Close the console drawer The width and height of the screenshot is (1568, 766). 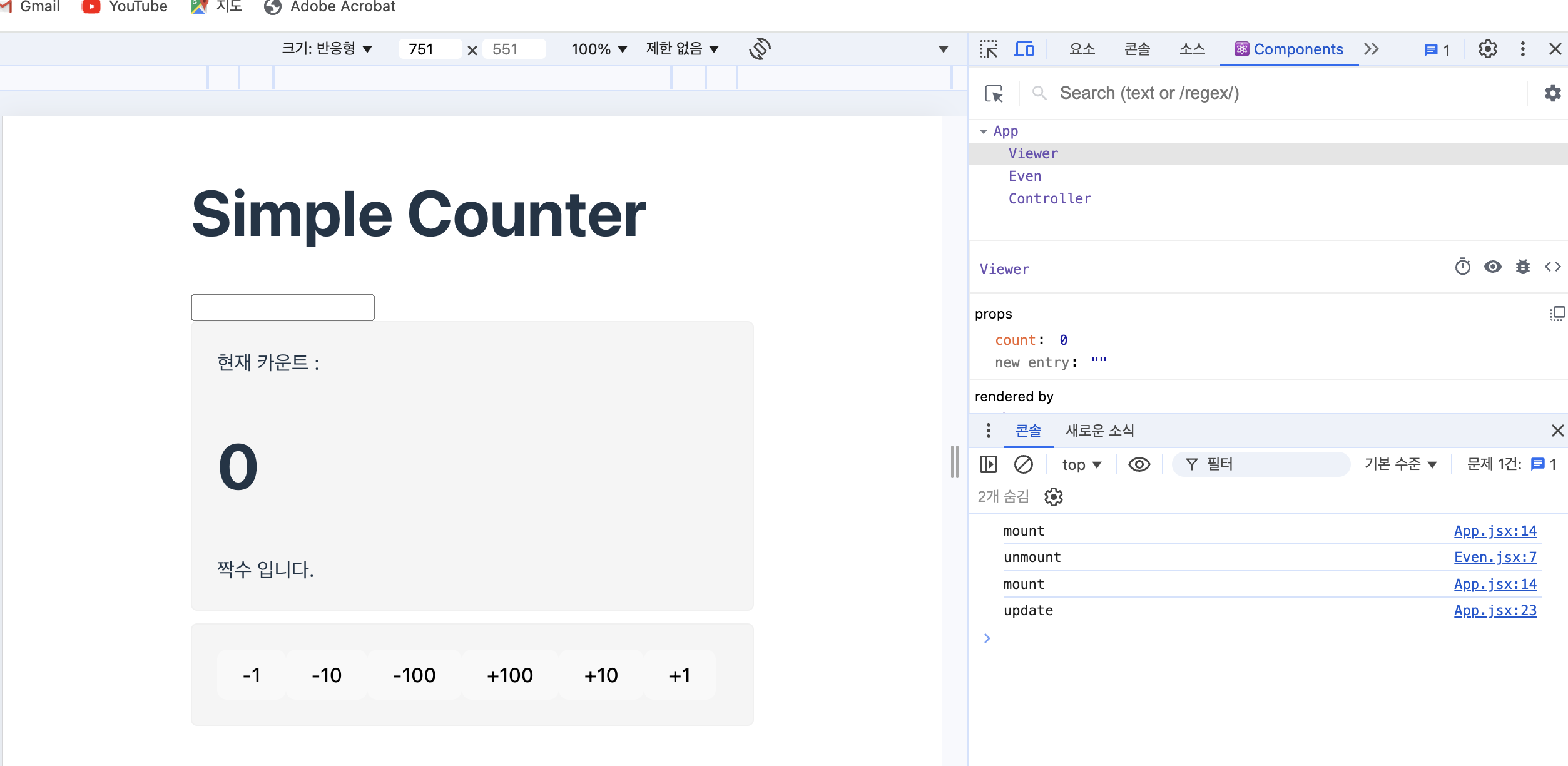click(x=1557, y=431)
